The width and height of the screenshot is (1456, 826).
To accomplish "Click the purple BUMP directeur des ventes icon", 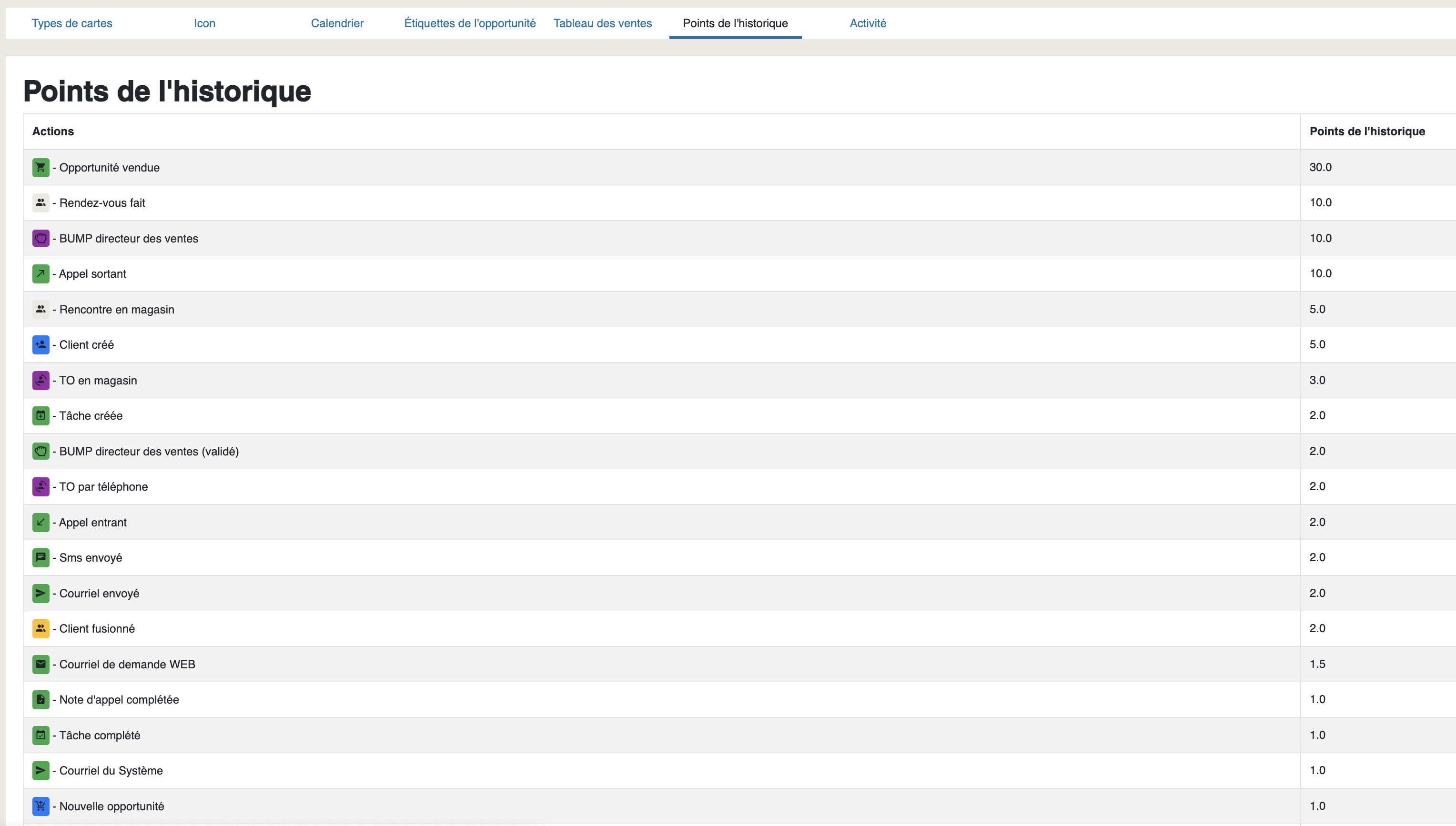I will (x=41, y=238).
